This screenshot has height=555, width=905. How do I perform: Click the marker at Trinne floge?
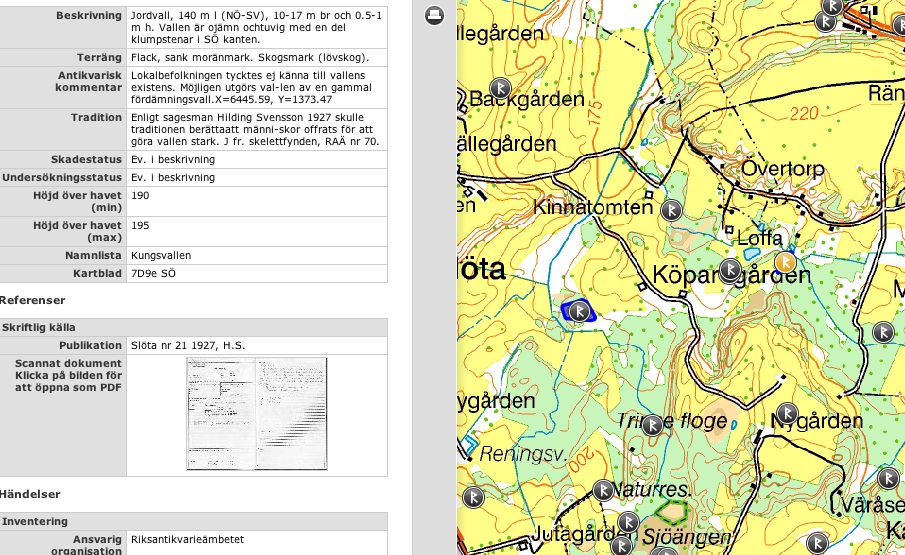tap(652, 424)
